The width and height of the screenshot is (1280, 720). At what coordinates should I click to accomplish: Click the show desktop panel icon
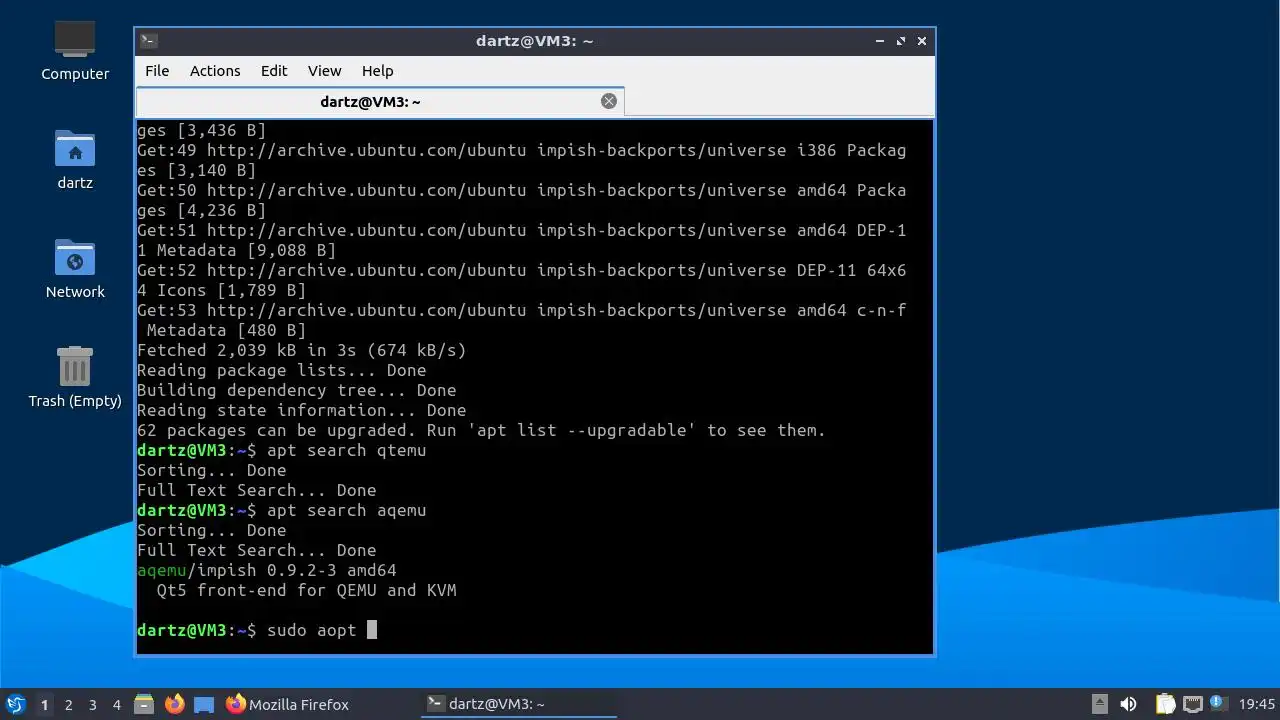point(204,704)
